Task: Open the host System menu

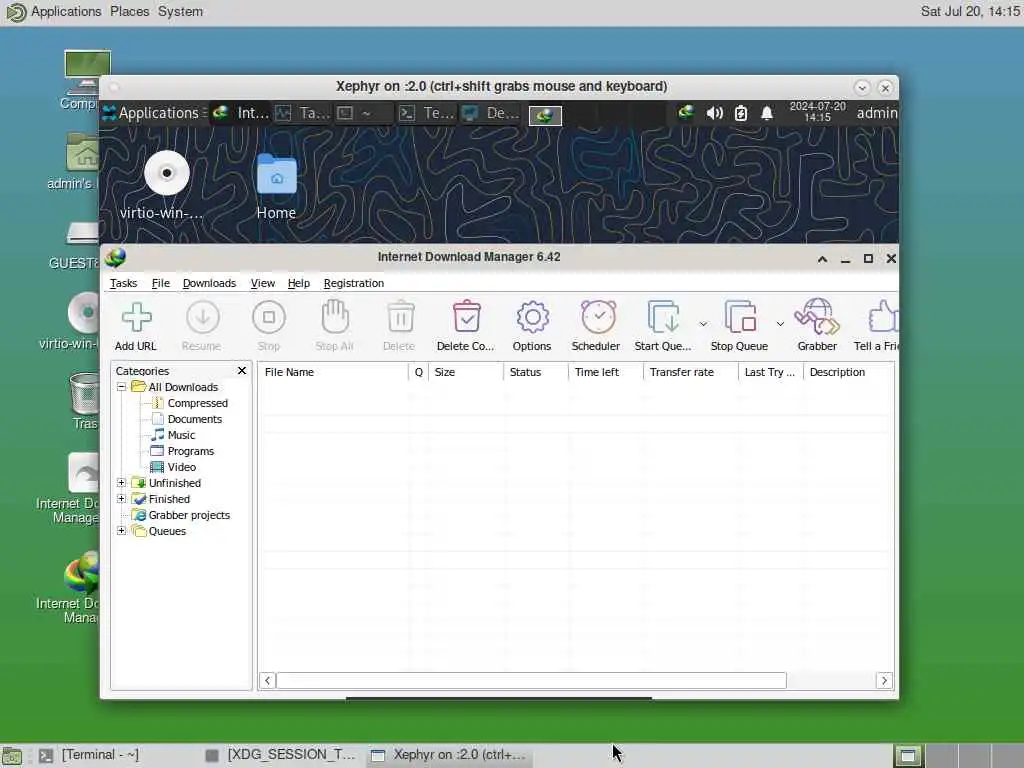Action: point(180,11)
